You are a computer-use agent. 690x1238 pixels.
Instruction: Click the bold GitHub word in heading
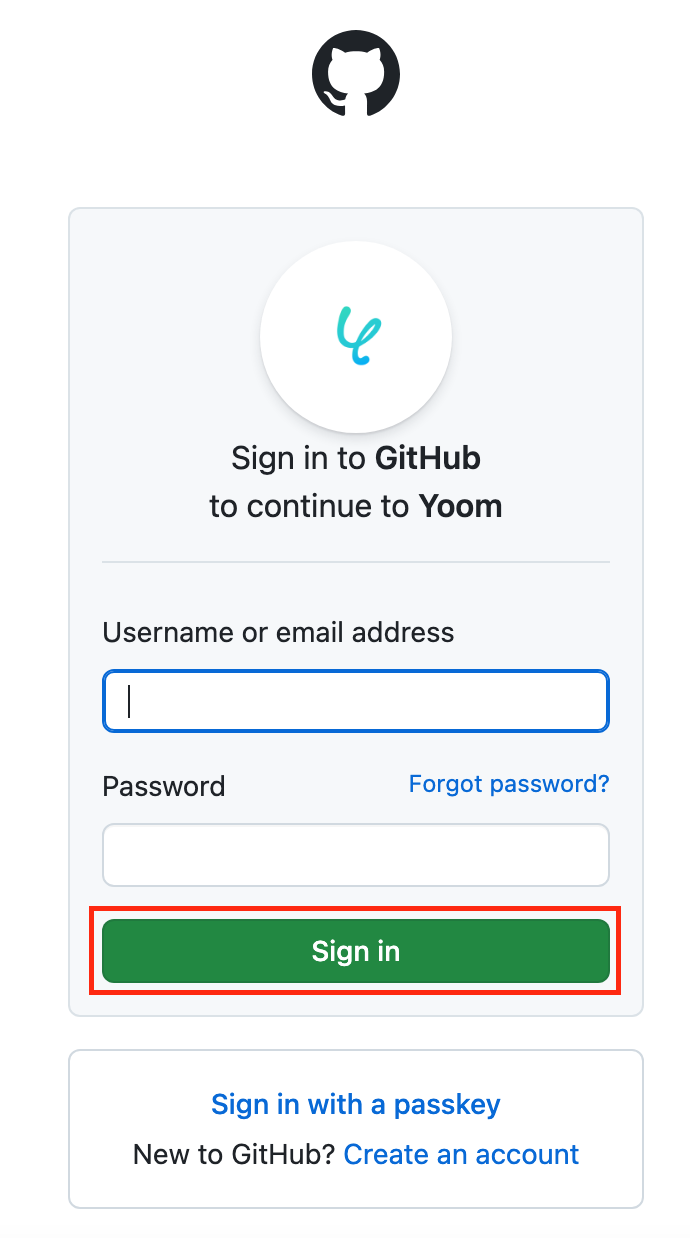click(428, 458)
